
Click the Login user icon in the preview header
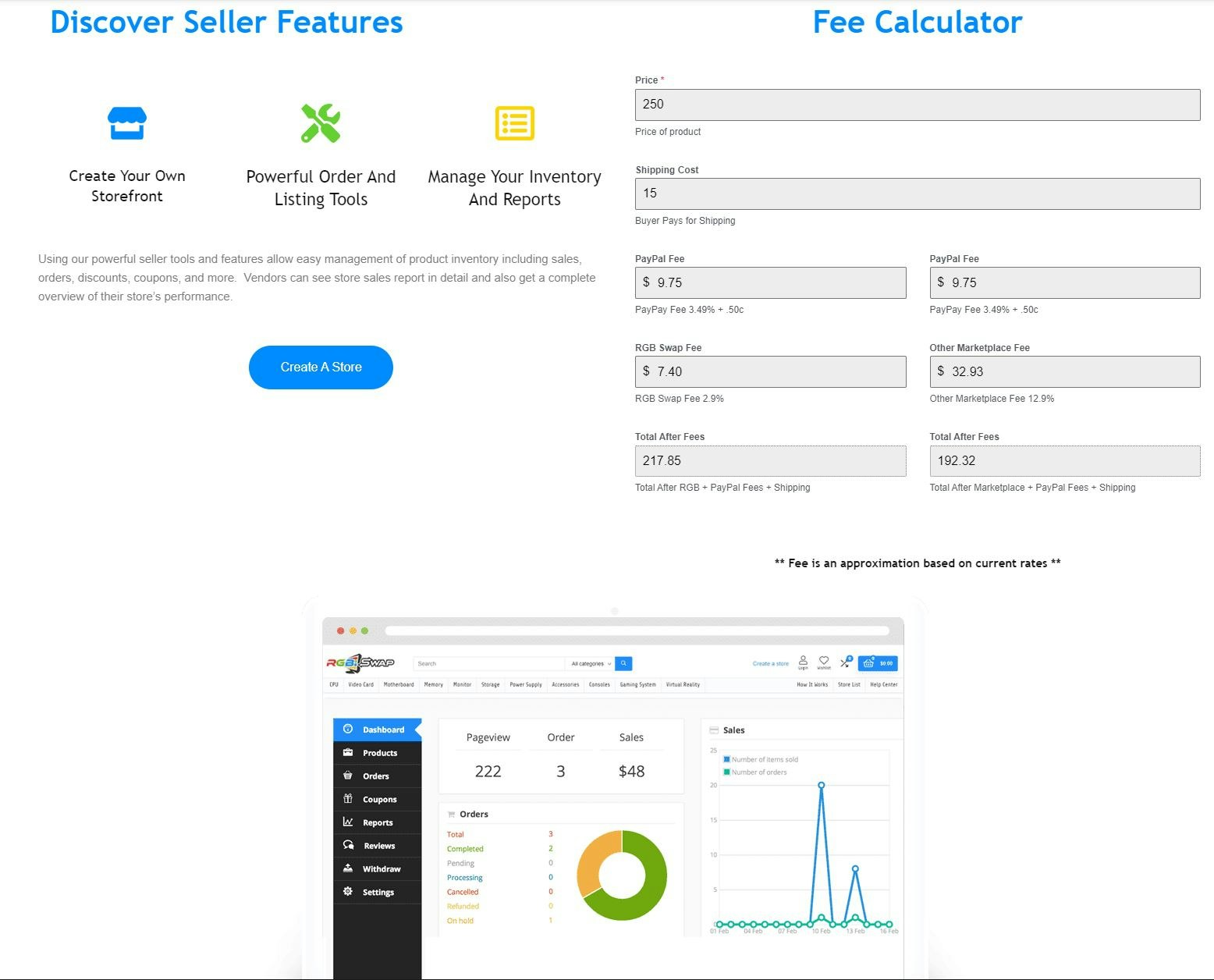(x=803, y=662)
